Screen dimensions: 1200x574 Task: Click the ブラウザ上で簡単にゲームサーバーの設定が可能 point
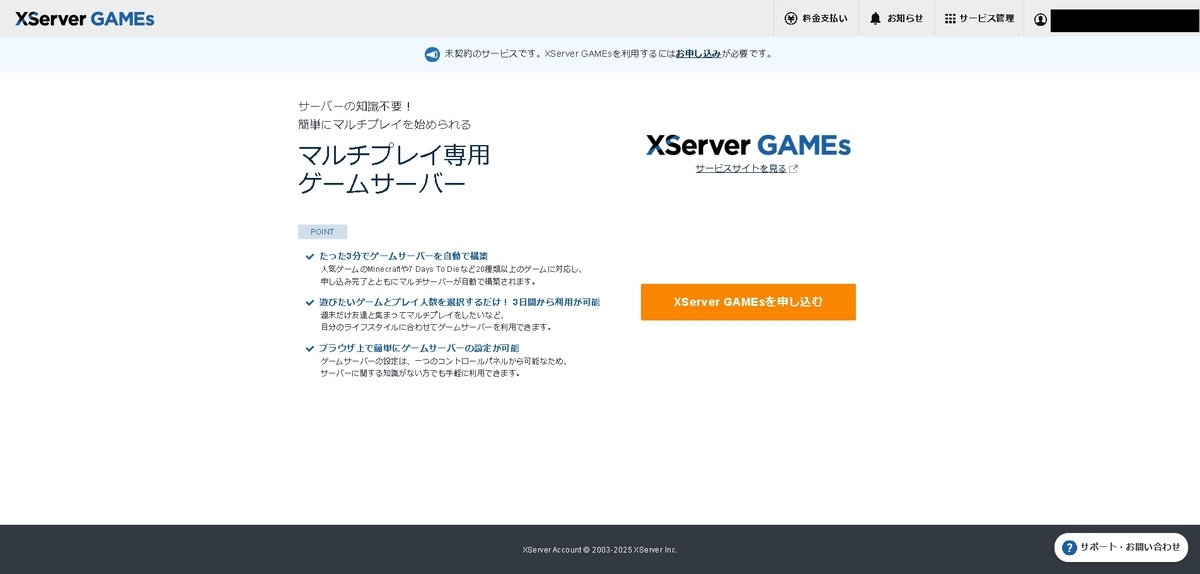[419, 348]
